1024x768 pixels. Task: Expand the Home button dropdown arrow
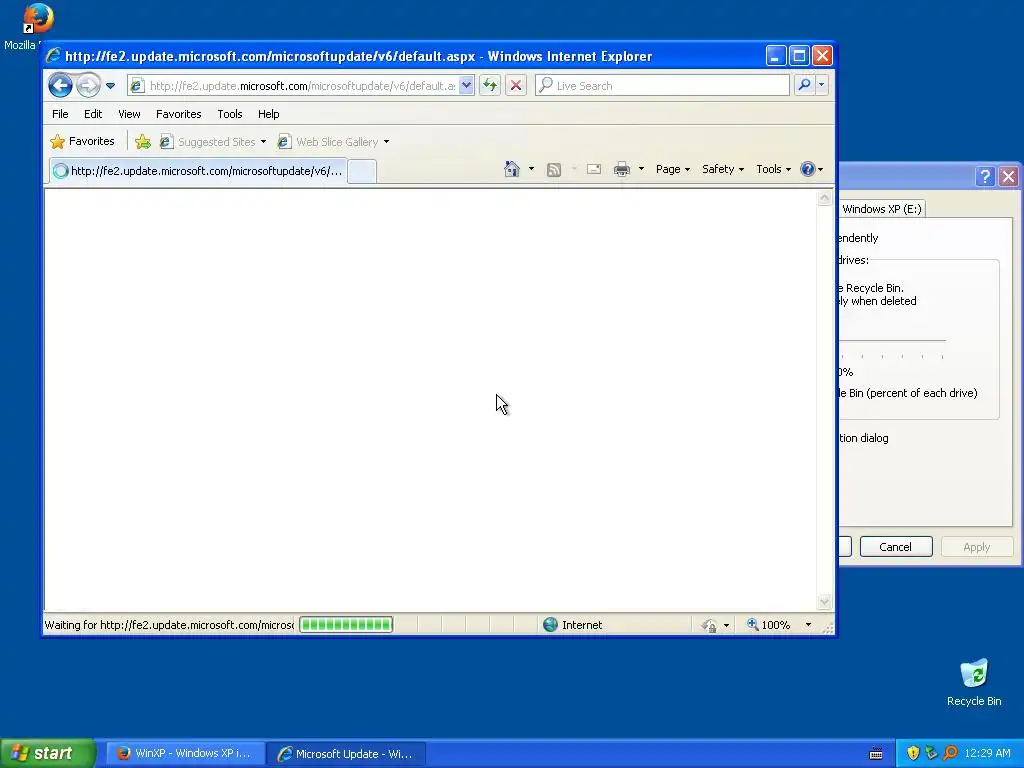tap(531, 169)
